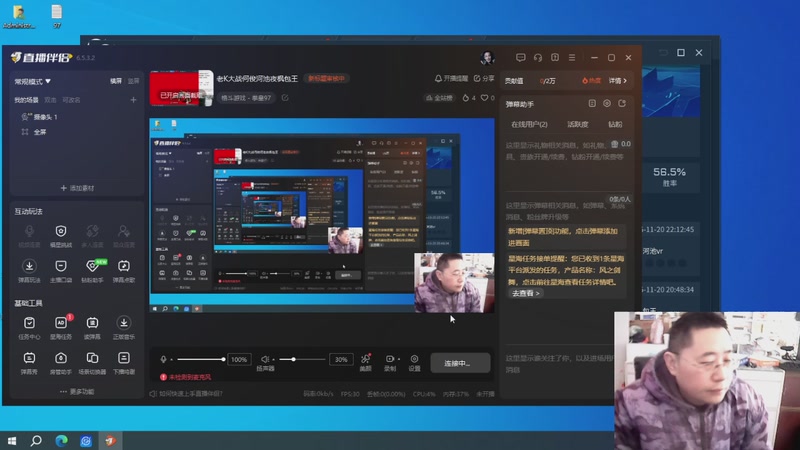Open feedback icon beside headset

[x=555, y=58]
